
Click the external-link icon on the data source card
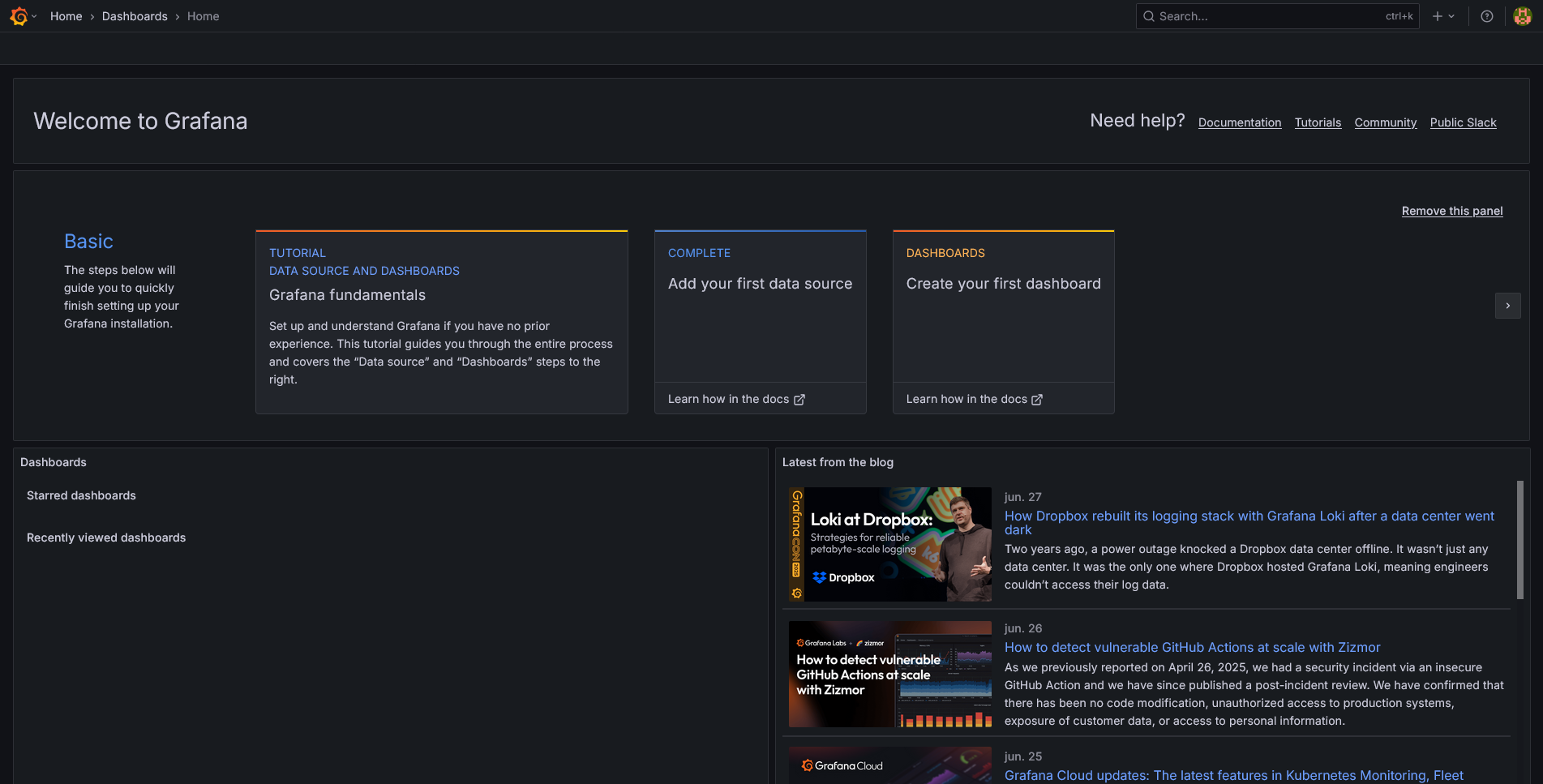799,399
